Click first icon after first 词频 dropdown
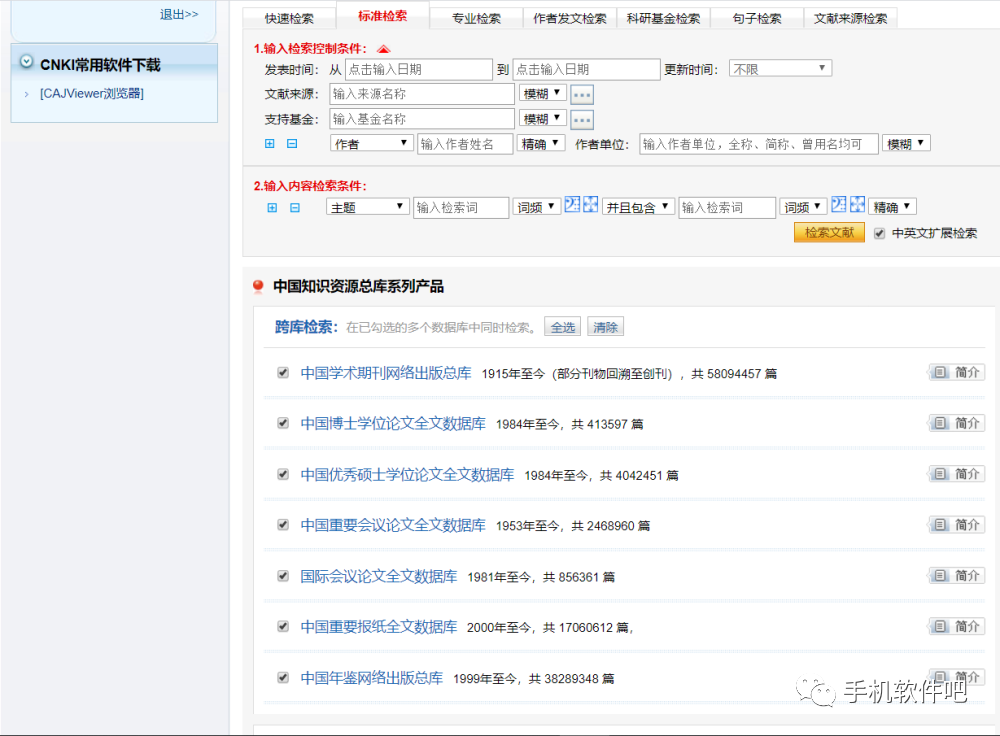 (572, 204)
